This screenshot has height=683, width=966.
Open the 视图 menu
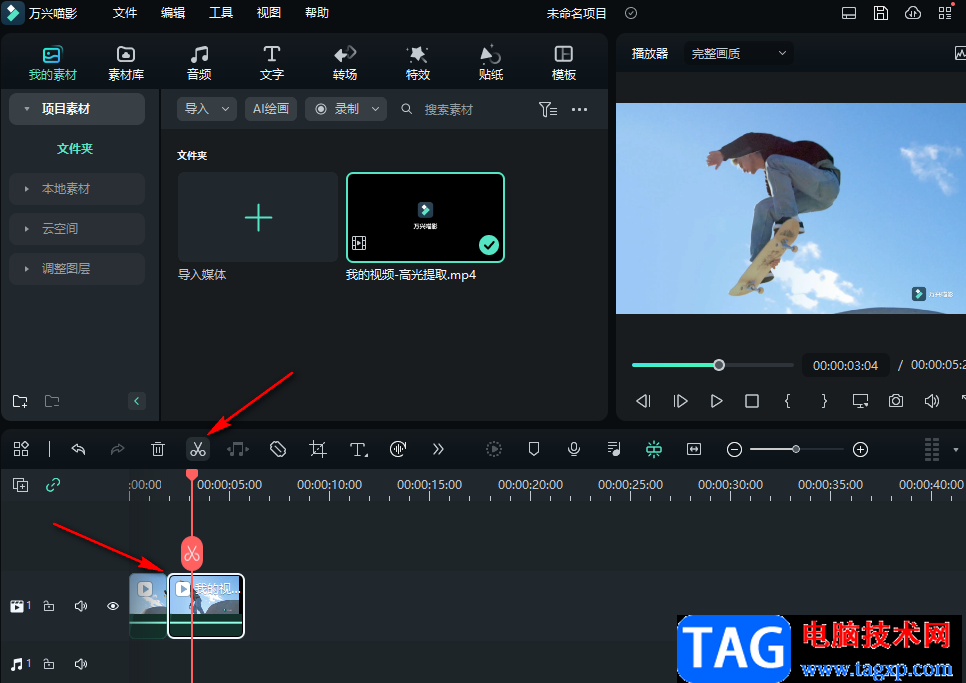pyautogui.click(x=269, y=13)
